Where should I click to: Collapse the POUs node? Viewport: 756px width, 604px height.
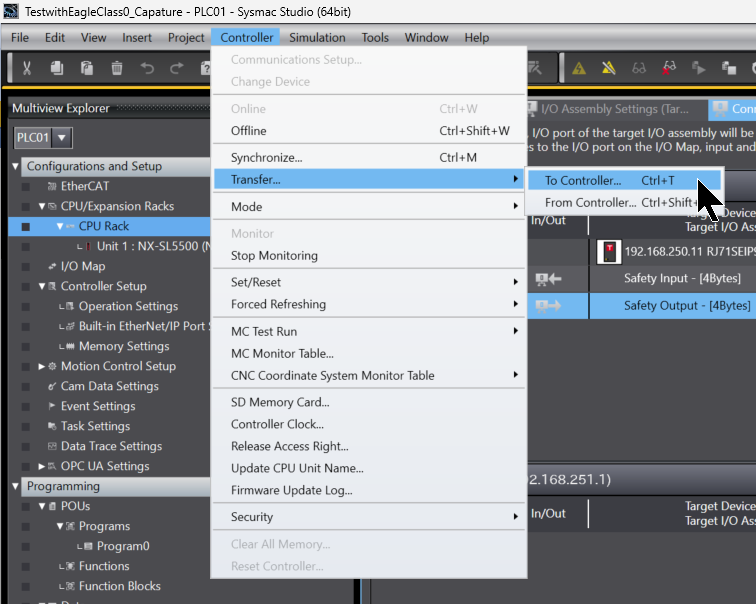click(42, 506)
